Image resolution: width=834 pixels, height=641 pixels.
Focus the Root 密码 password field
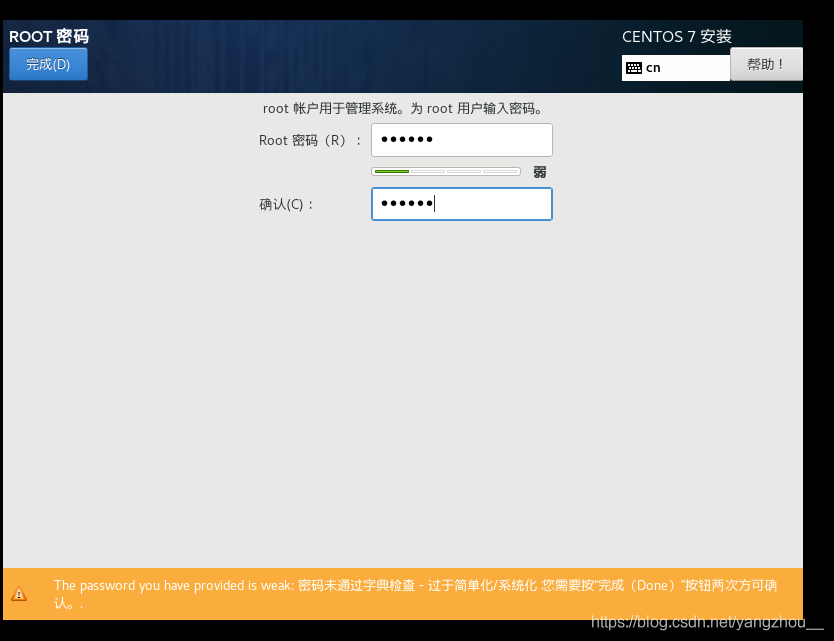[462, 140]
